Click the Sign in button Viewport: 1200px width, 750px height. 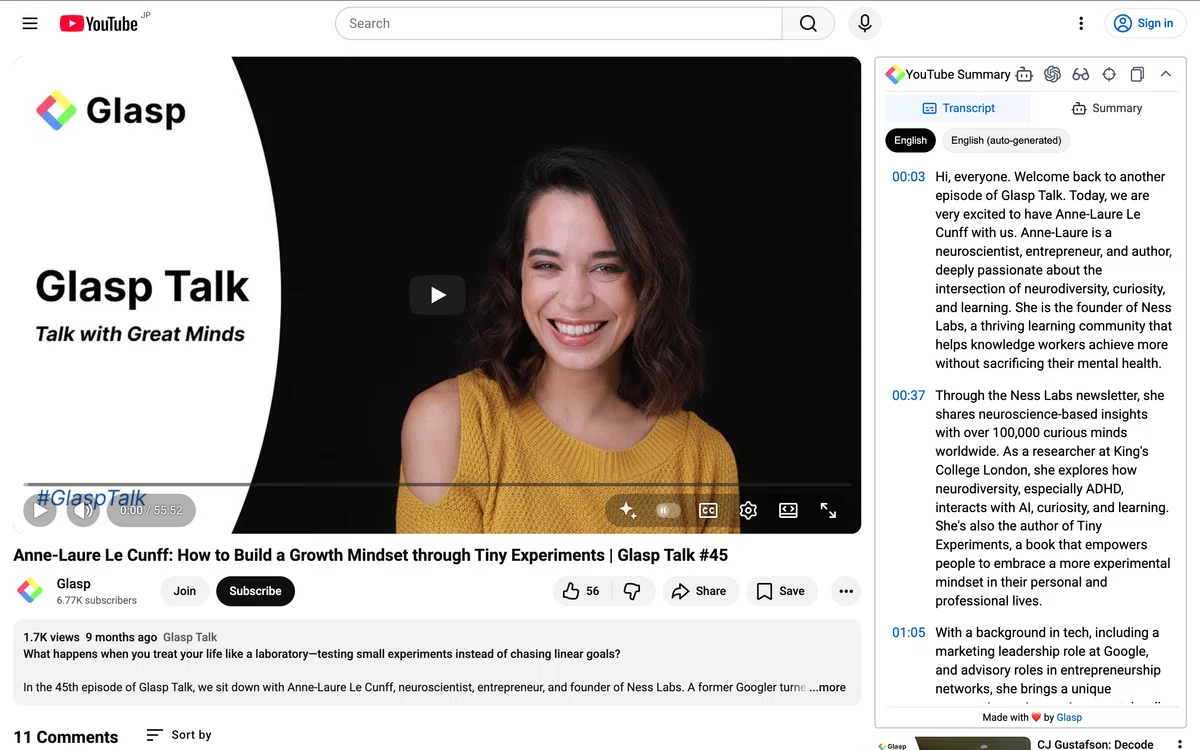(x=1145, y=23)
